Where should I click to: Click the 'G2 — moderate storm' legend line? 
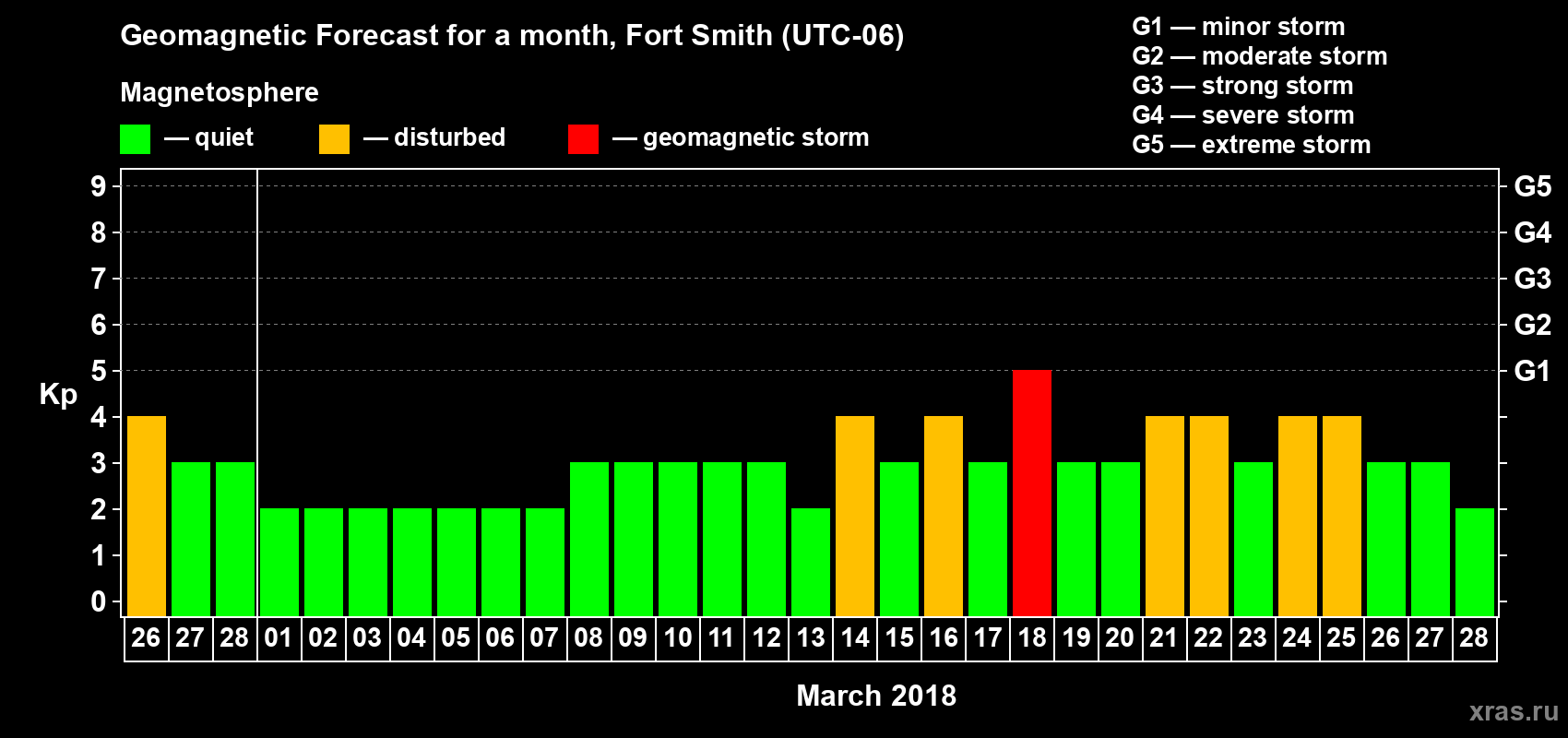tap(1259, 56)
